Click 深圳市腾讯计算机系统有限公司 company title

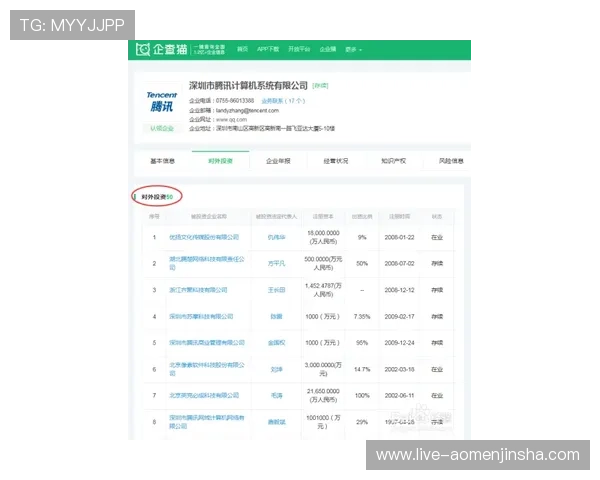[248, 85]
